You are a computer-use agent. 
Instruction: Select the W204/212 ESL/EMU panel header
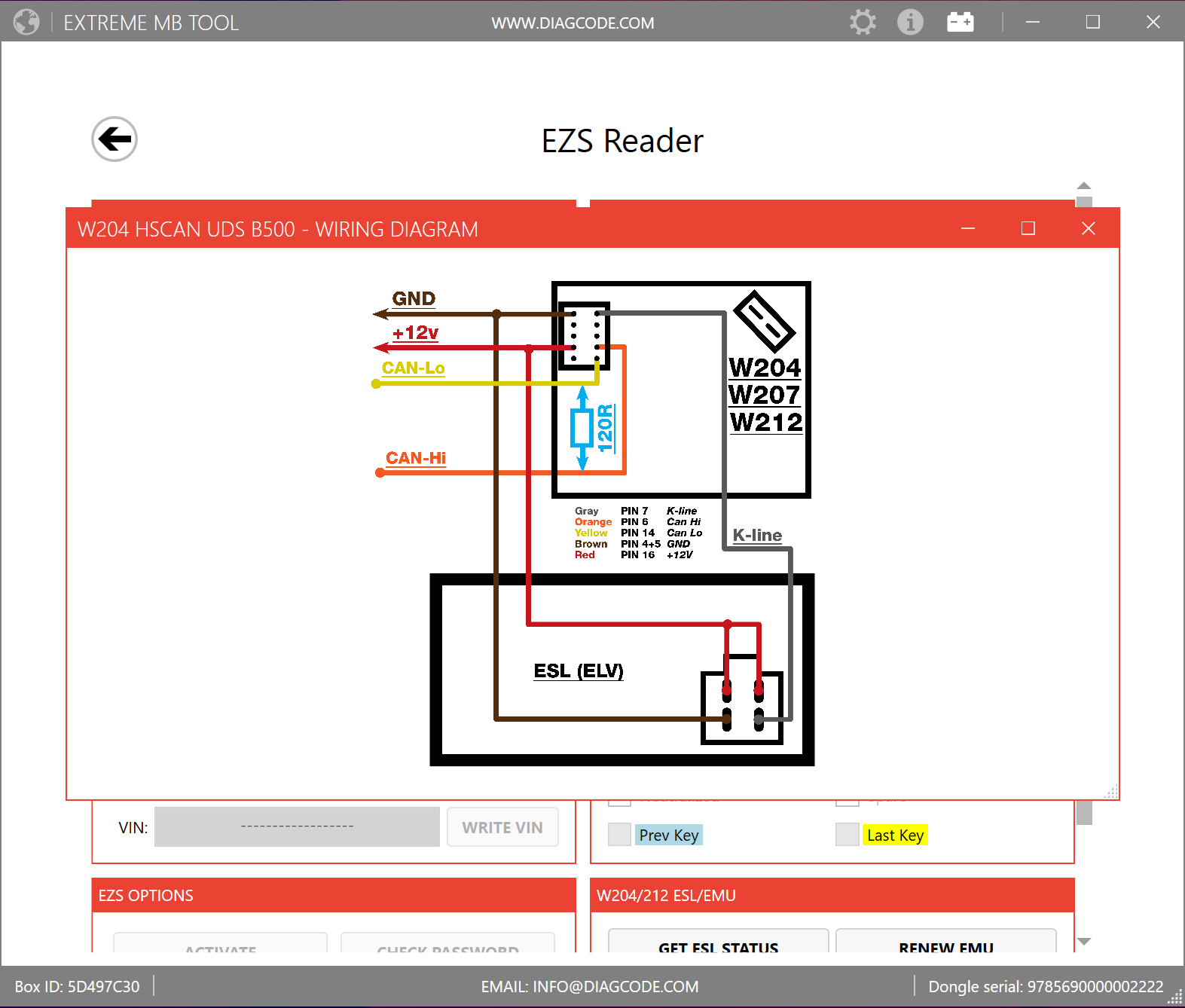click(832, 895)
